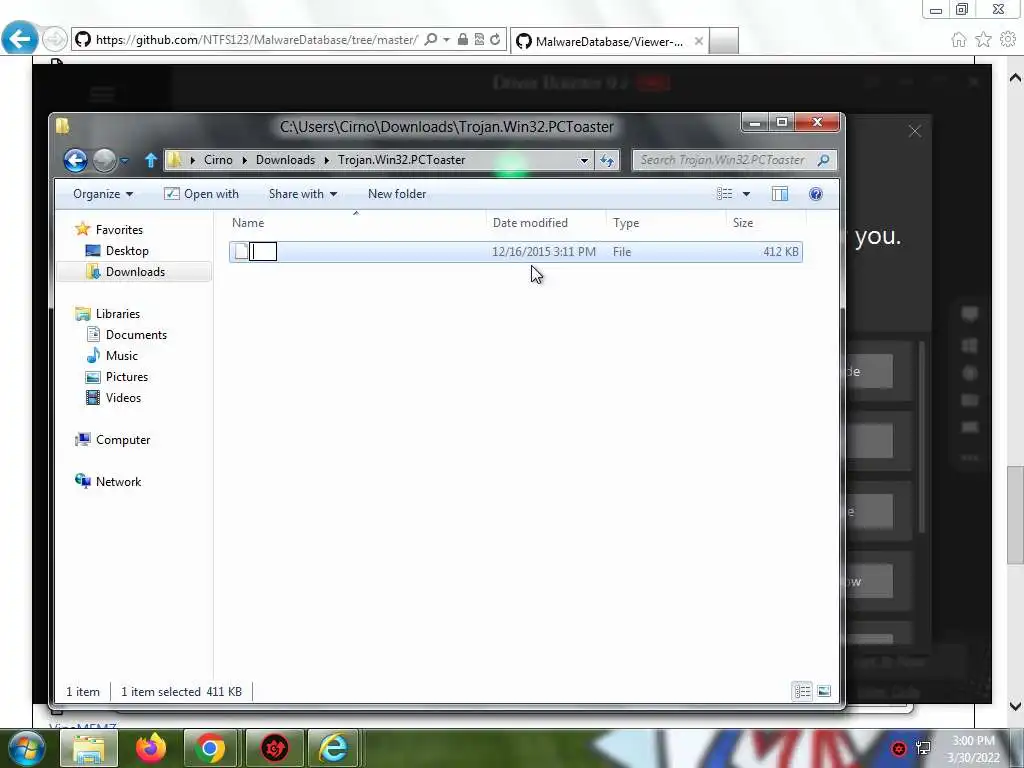Click the Cirno breadcrumb in address bar
This screenshot has width=1024, height=768.
218,160
